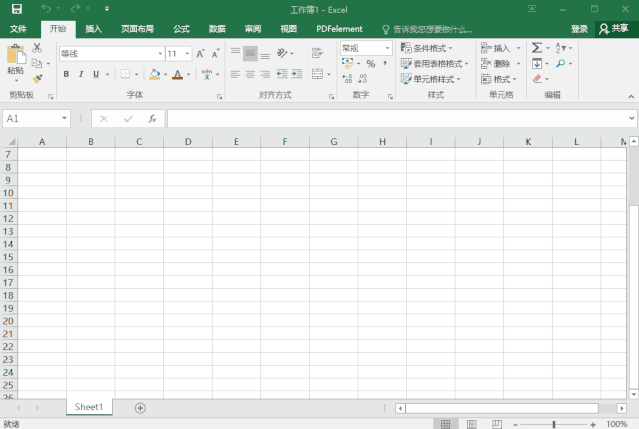Switch to the 公式 tab
This screenshot has height=429, width=639.
tap(181, 29)
